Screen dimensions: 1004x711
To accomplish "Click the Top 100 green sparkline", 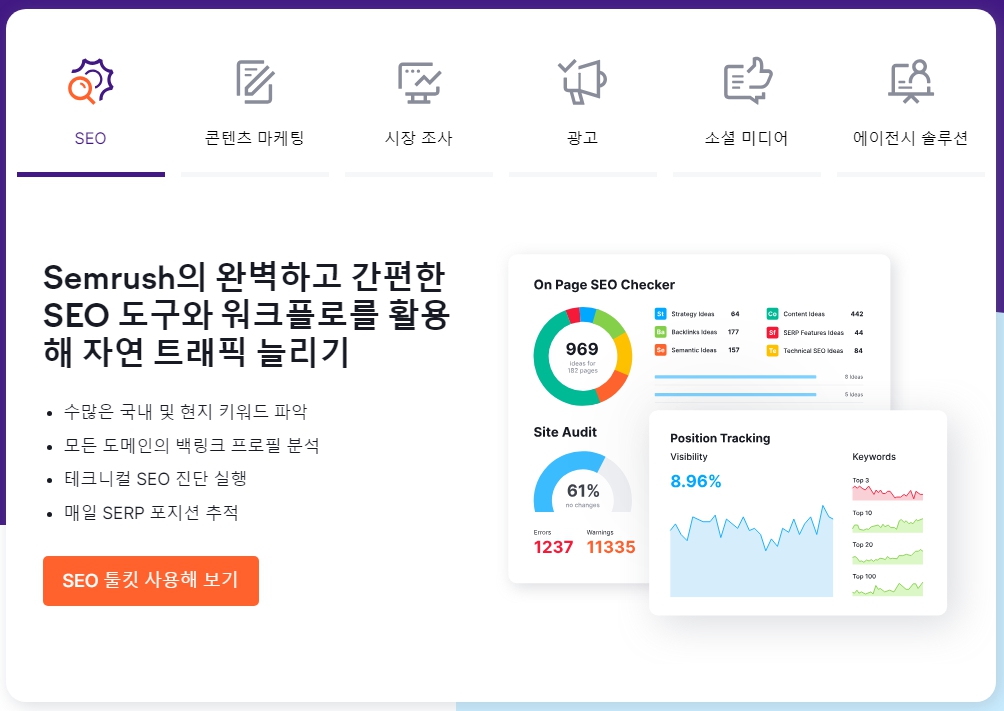I will tap(887, 589).
